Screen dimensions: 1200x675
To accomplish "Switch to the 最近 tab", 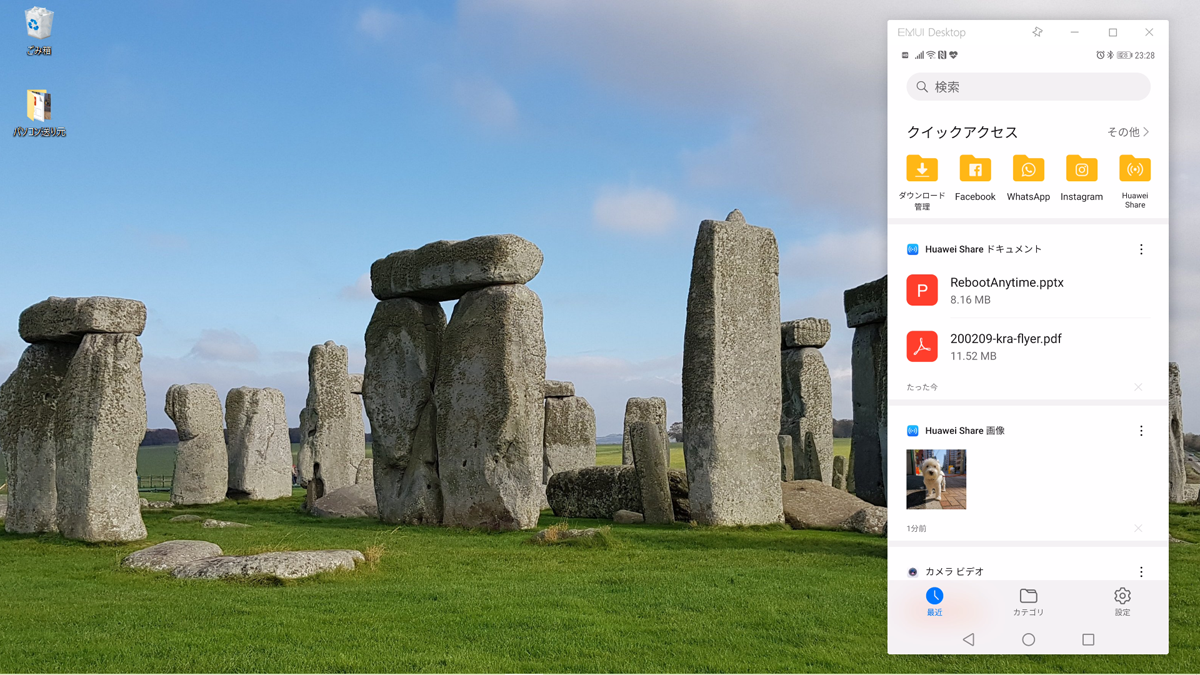I will 934,602.
